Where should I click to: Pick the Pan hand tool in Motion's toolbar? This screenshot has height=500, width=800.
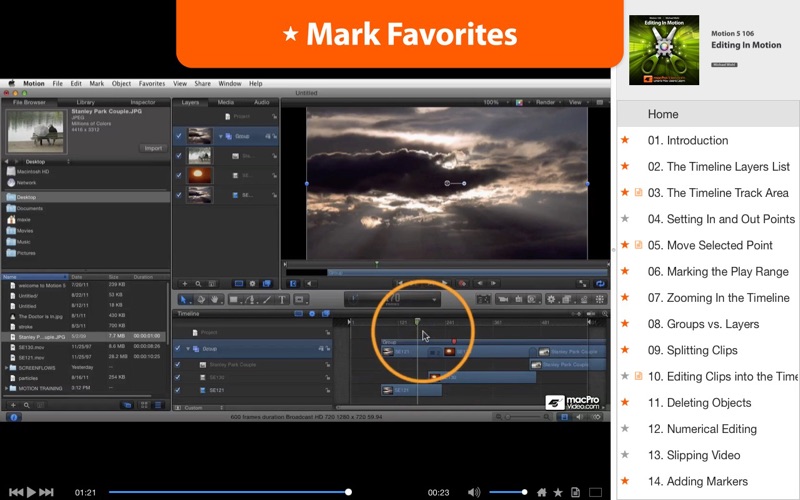click(x=215, y=299)
